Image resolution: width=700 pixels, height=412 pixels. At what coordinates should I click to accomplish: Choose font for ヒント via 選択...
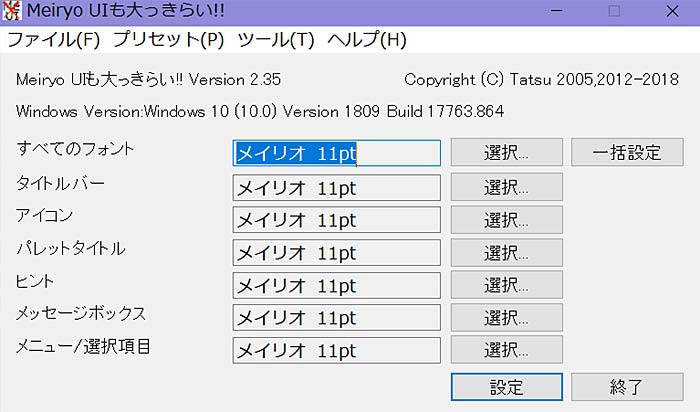coord(507,285)
